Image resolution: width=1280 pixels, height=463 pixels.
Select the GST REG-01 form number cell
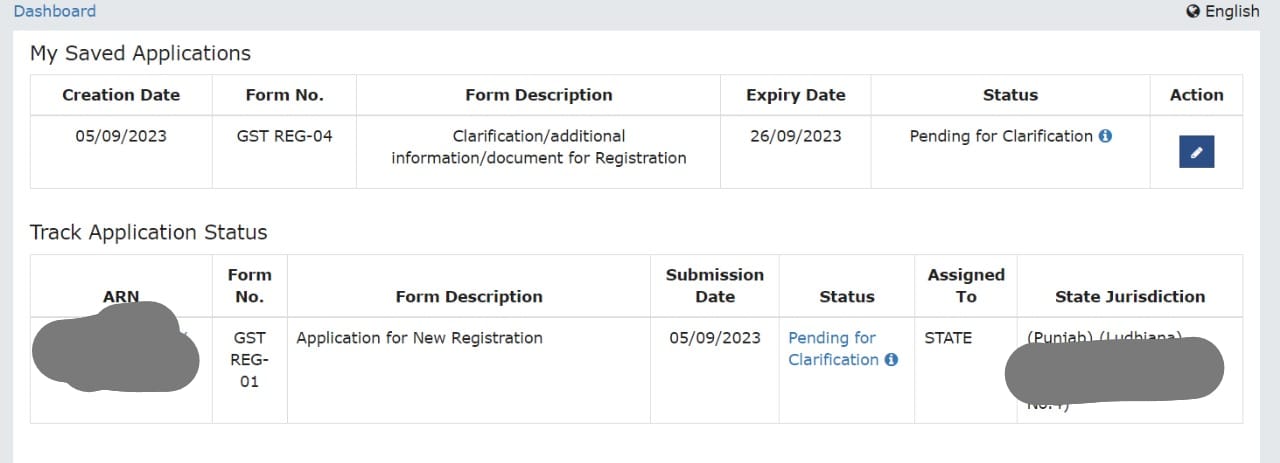pyautogui.click(x=249, y=360)
